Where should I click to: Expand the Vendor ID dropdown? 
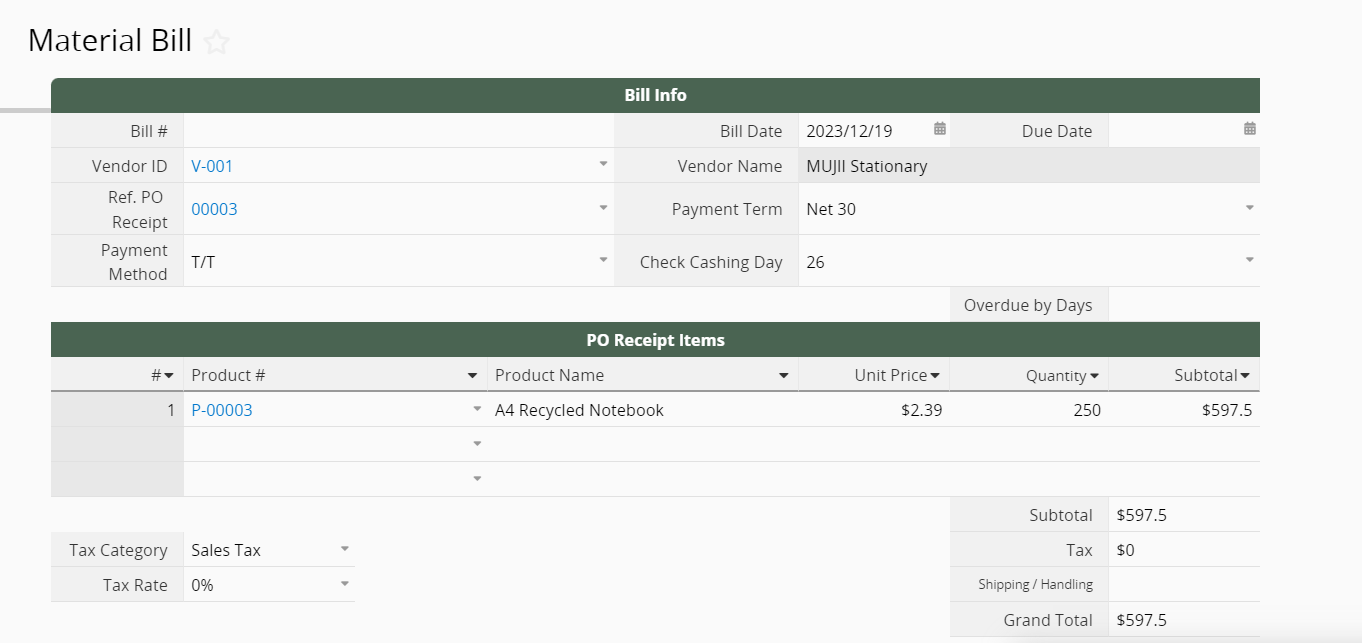coord(603,164)
